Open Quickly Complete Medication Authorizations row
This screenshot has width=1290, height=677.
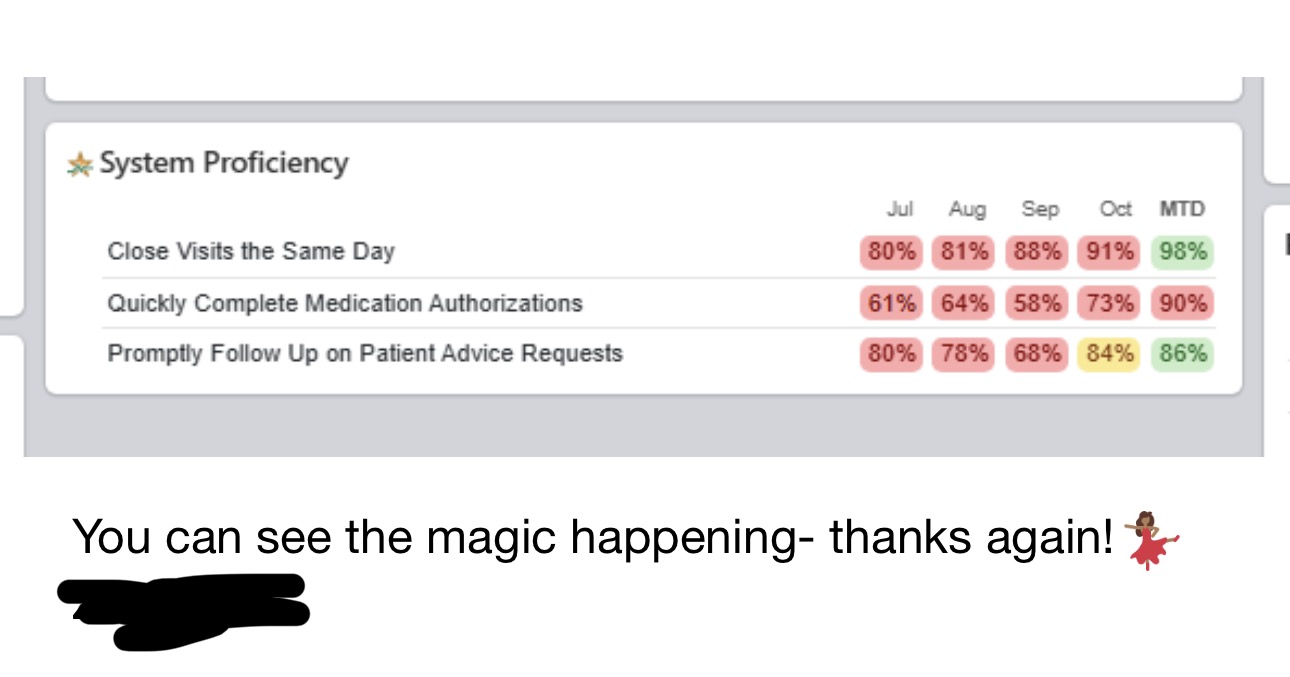point(345,303)
